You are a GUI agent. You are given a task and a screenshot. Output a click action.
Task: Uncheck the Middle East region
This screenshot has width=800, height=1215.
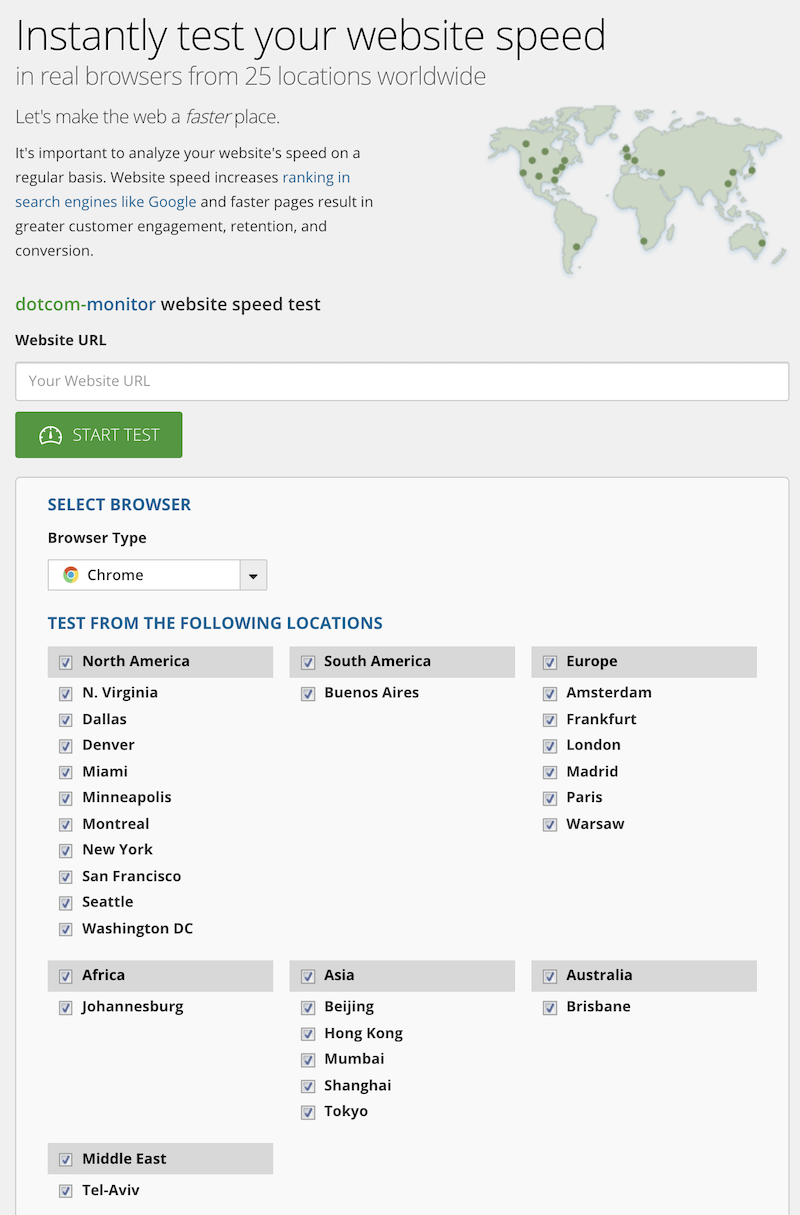[66, 1160]
